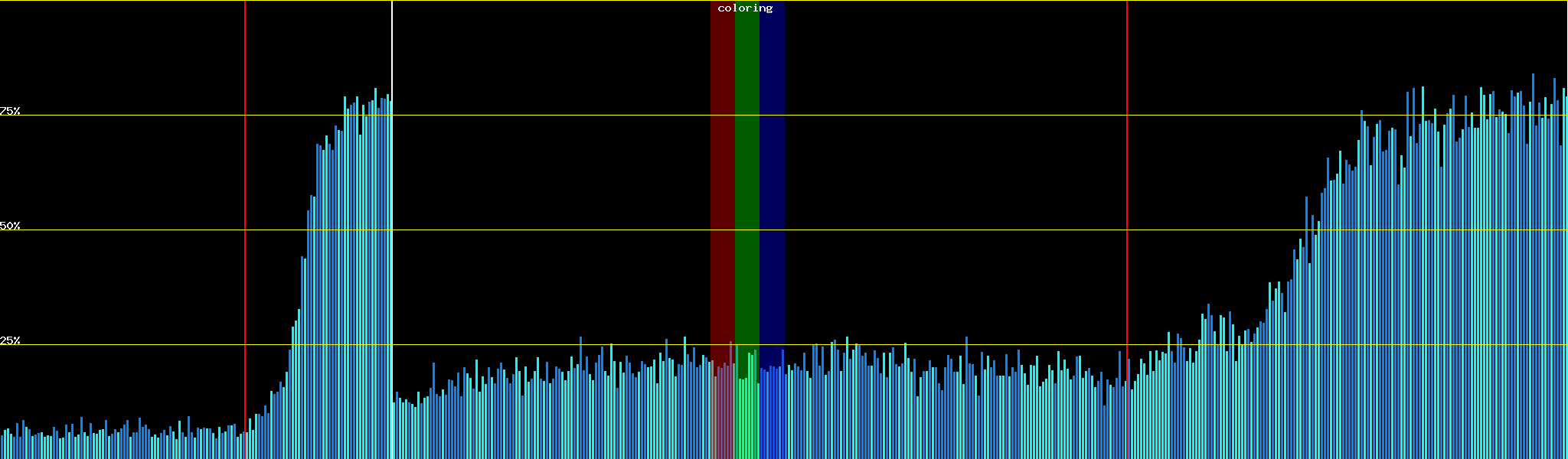Select the dark blue coloring band
1568x459 pixels.
click(772, 153)
